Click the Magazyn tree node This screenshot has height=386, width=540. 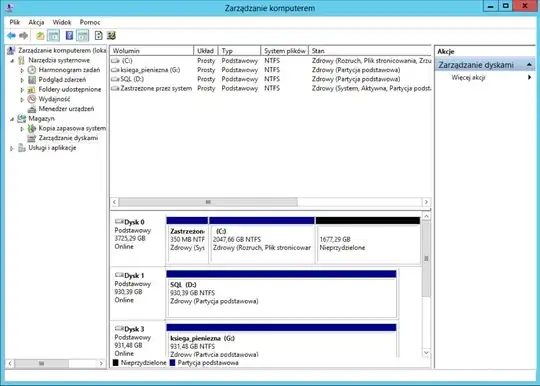(41, 118)
